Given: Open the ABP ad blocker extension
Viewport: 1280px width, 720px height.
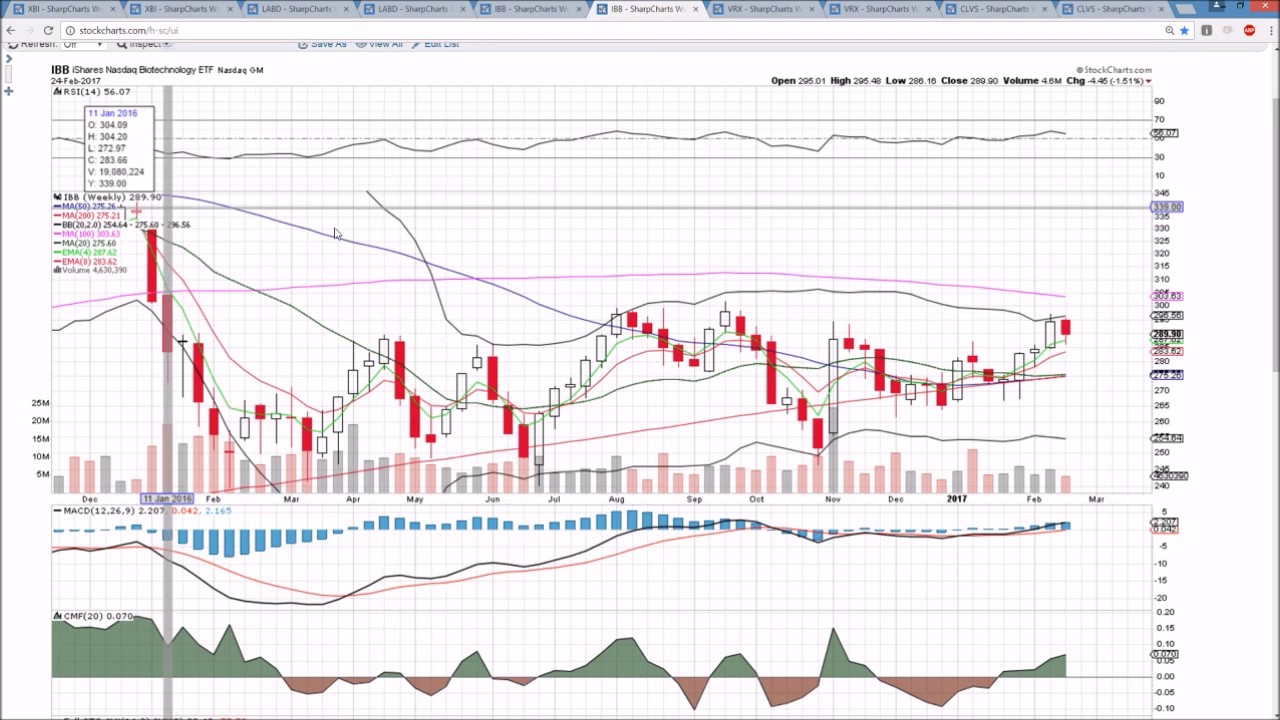Looking at the screenshot, I should tap(1249, 30).
